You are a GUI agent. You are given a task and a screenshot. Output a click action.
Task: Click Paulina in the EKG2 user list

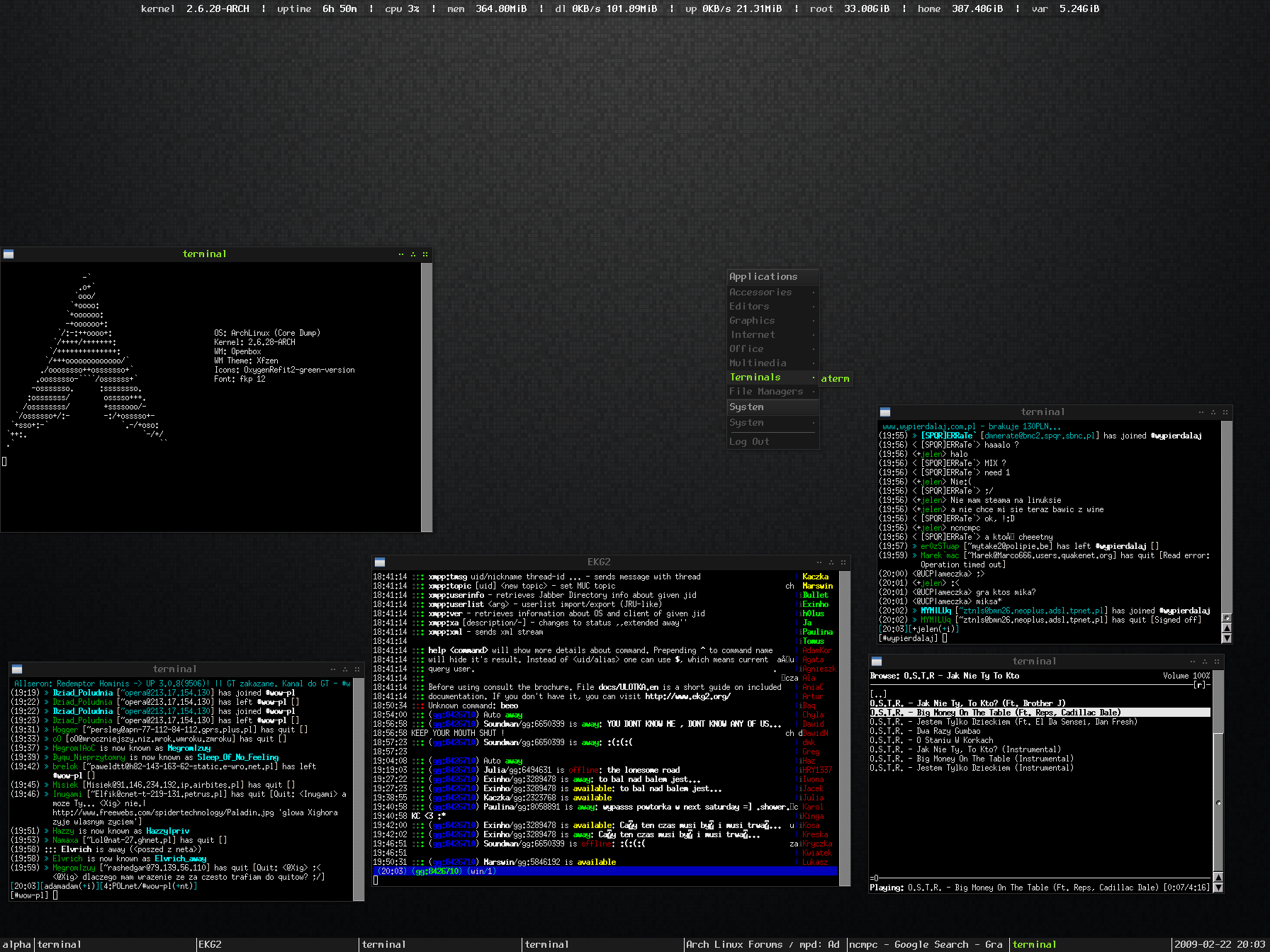click(817, 632)
